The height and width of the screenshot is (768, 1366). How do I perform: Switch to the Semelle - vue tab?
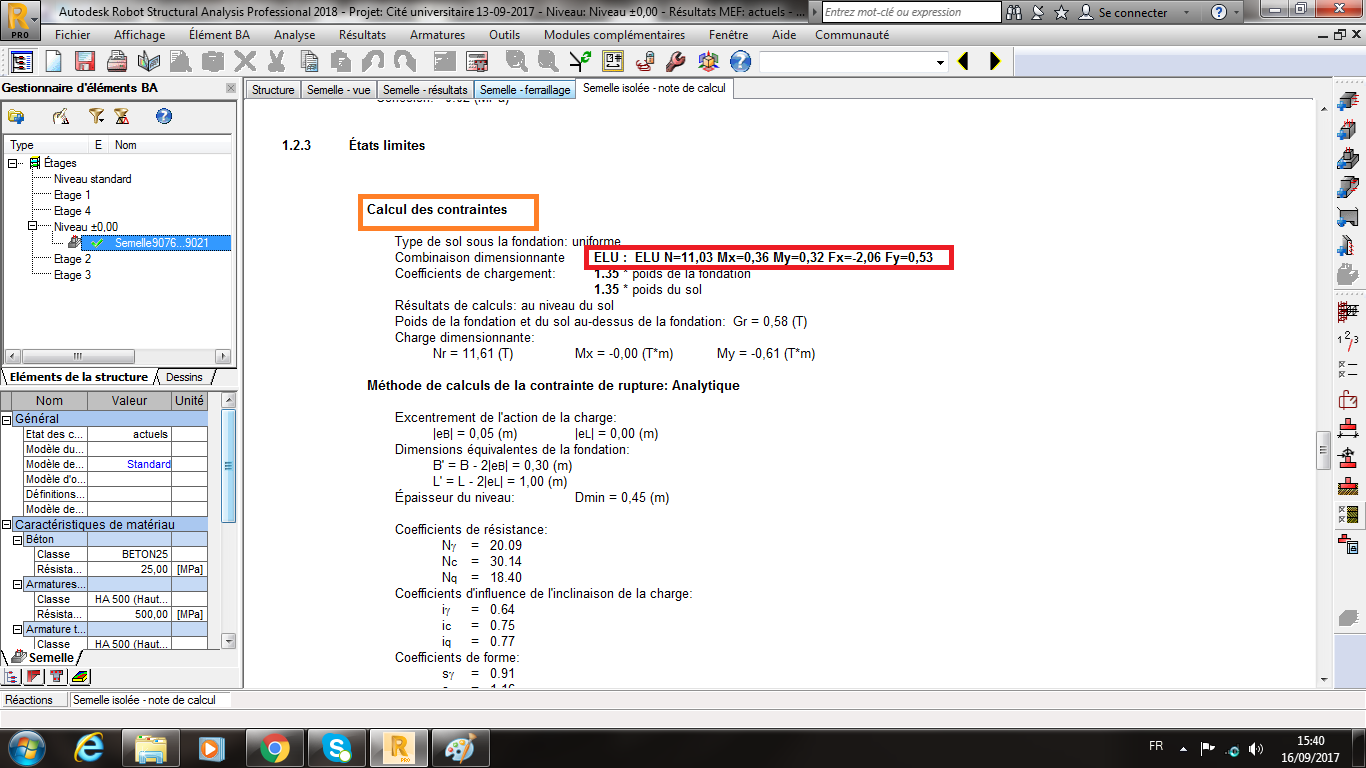(338, 90)
